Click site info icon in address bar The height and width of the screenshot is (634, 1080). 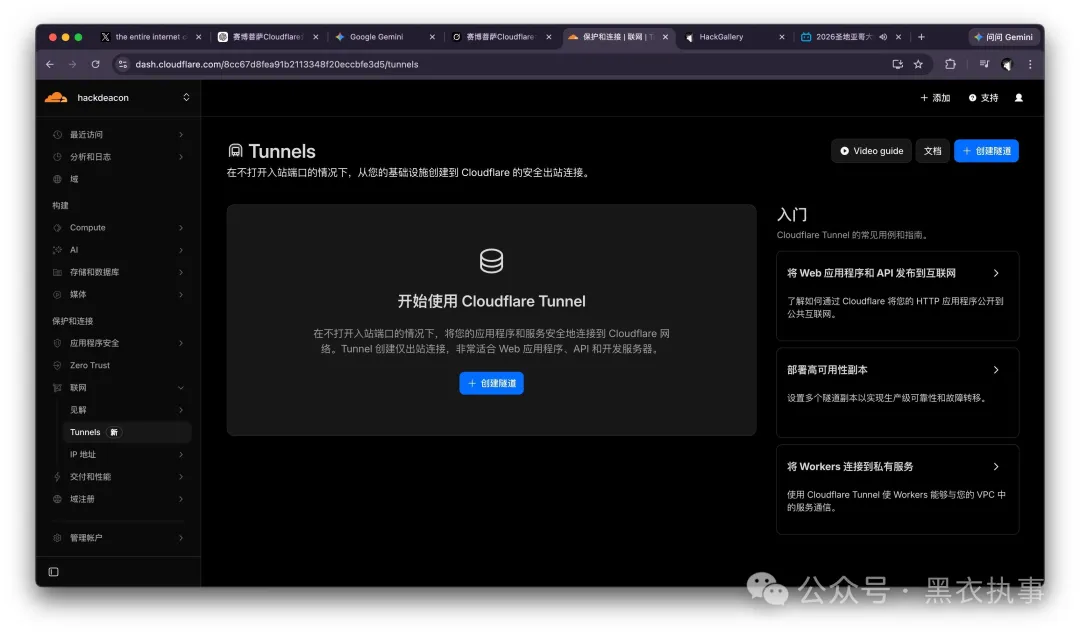pos(122,64)
